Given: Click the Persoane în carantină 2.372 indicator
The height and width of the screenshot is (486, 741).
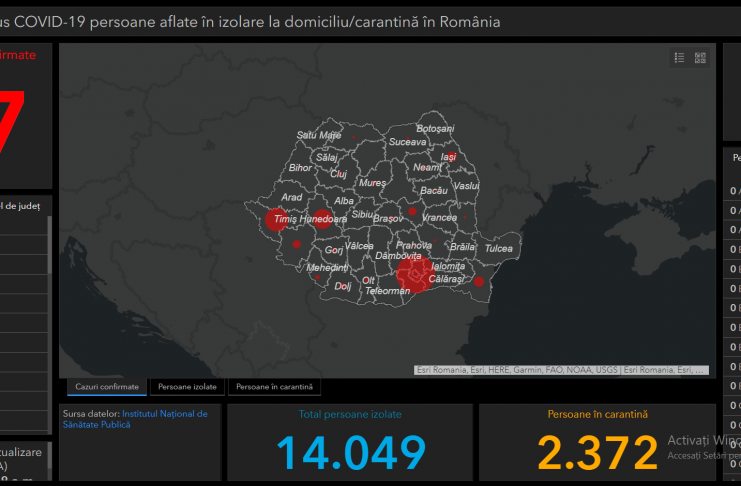Looking at the screenshot, I should pyautogui.click(x=597, y=442).
